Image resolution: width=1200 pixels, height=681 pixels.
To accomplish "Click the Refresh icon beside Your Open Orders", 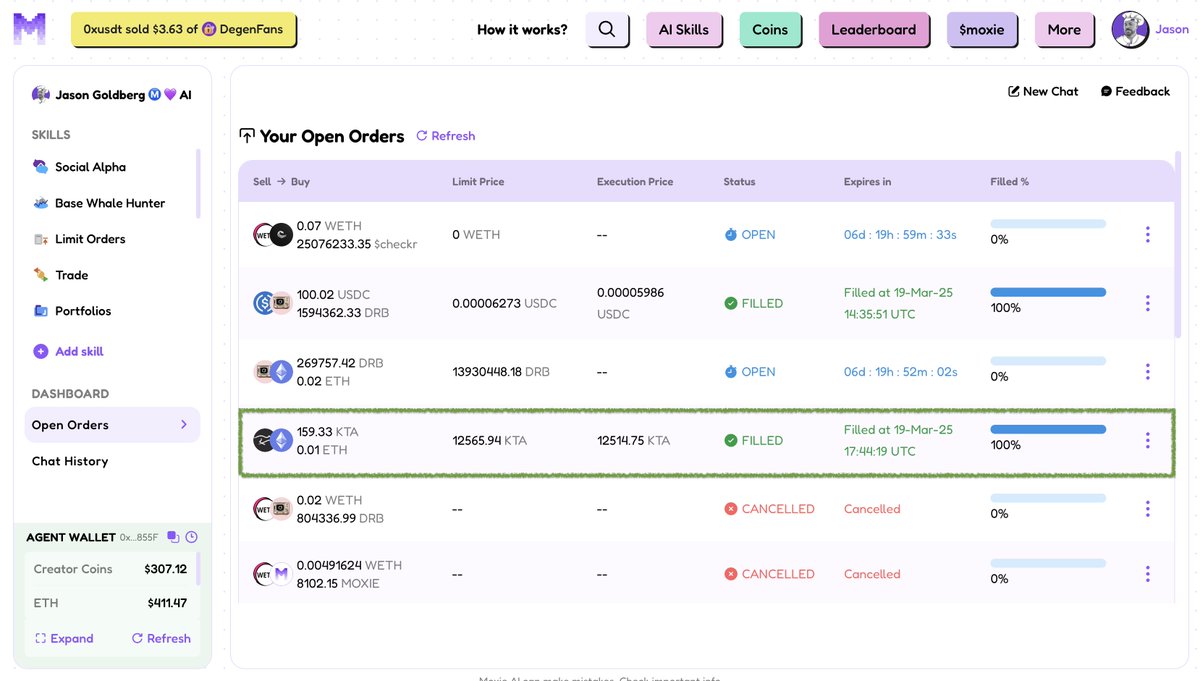I will 422,136.
